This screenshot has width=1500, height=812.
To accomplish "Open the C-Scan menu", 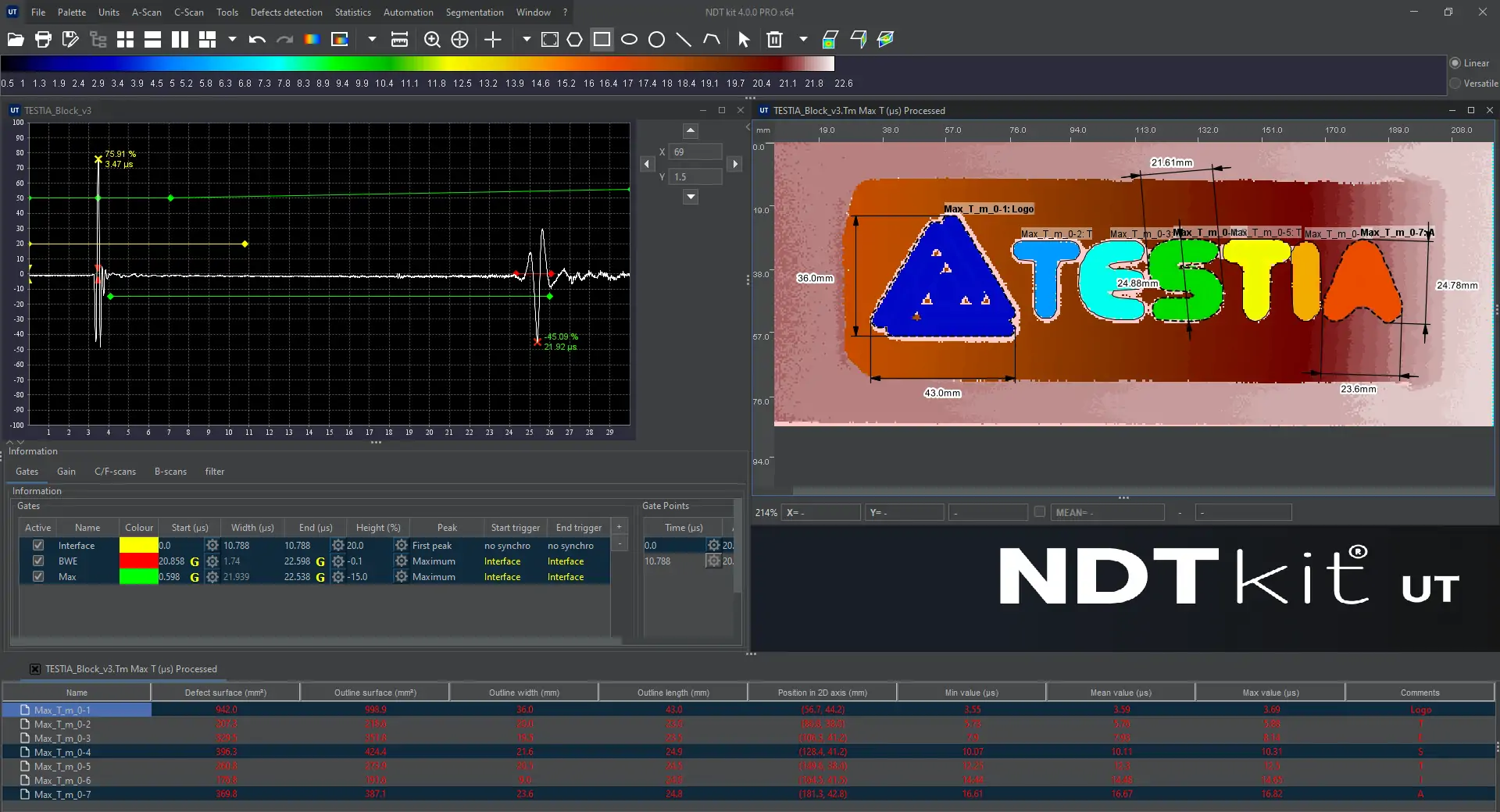I will pos(189,12).
